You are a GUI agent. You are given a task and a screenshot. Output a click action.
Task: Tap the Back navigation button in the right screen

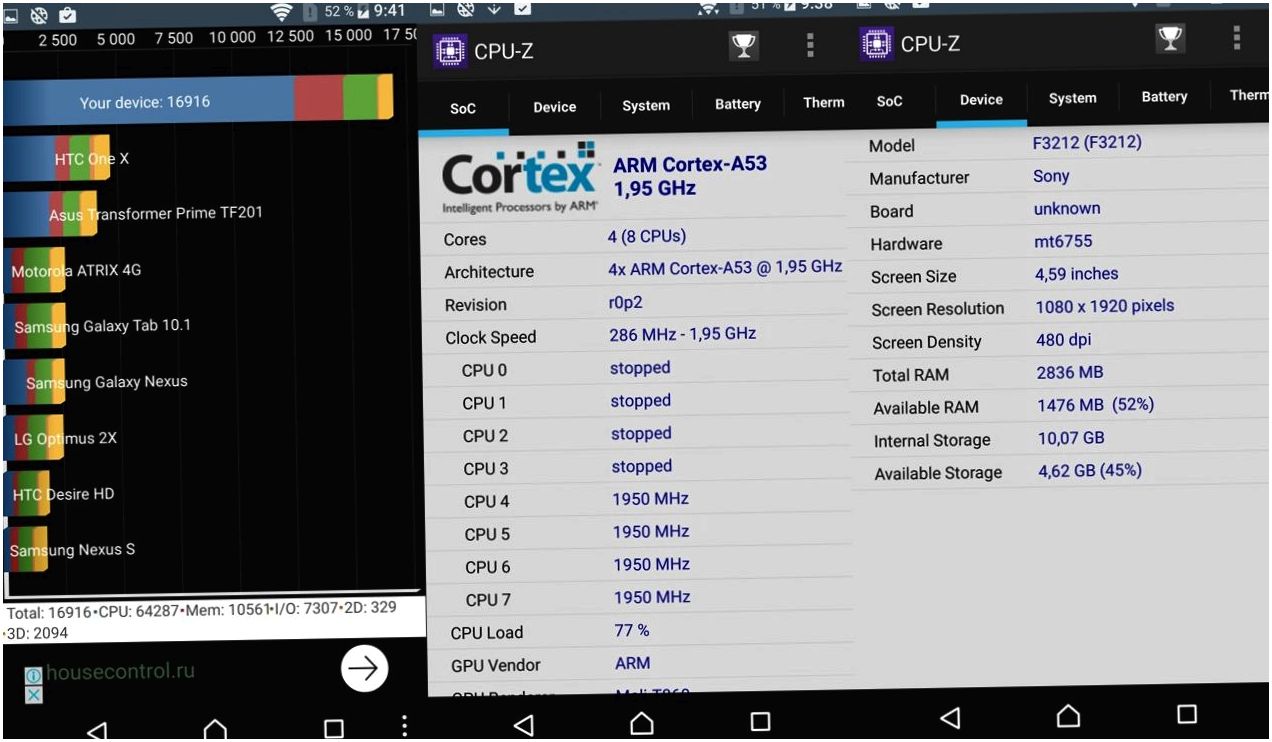tap(950, 716)
